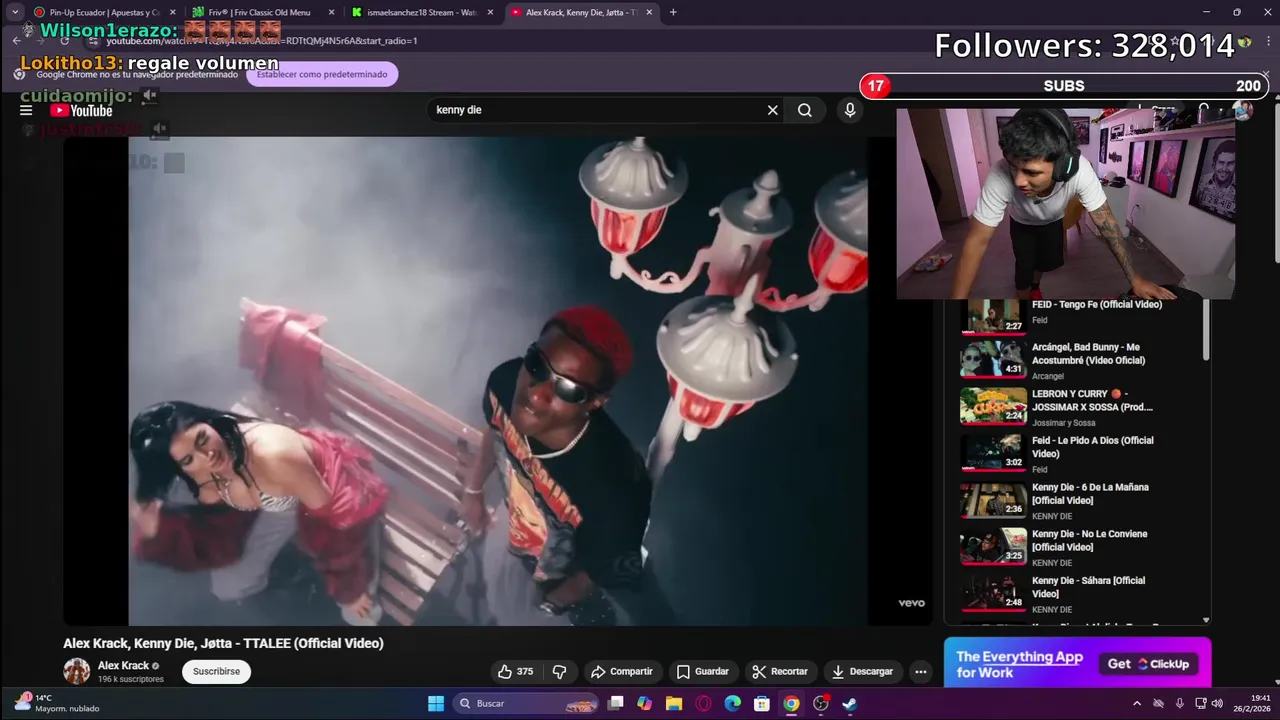The height and width of the screenshot is (720, 1280).
Task: Close the Pin-Up Ecuador tab
Action: tap(171, 12)
